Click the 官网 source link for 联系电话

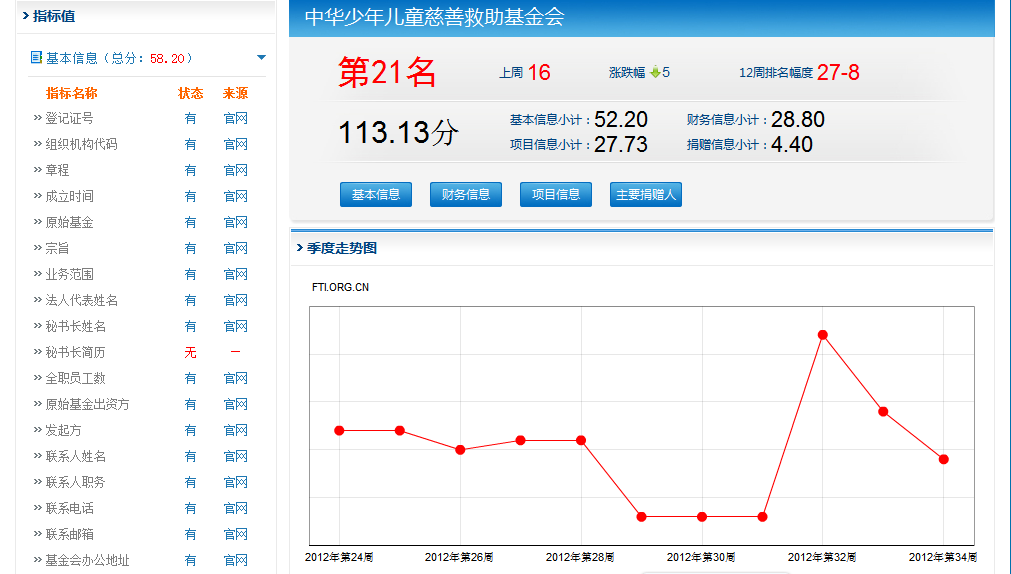[235, 508]
